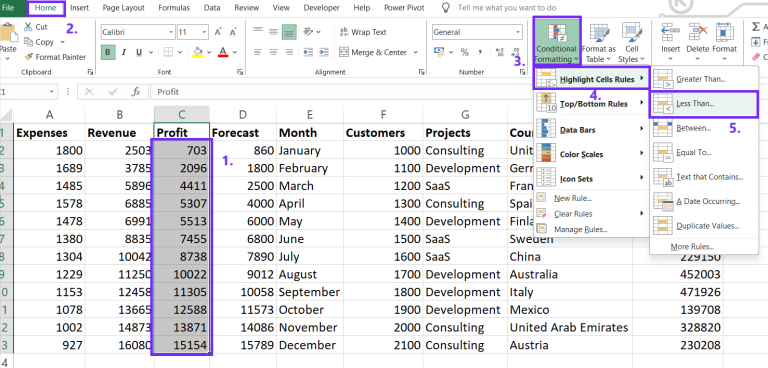
Task: Click the Insert Function fx icon
Action: click(x=136, y=92)
